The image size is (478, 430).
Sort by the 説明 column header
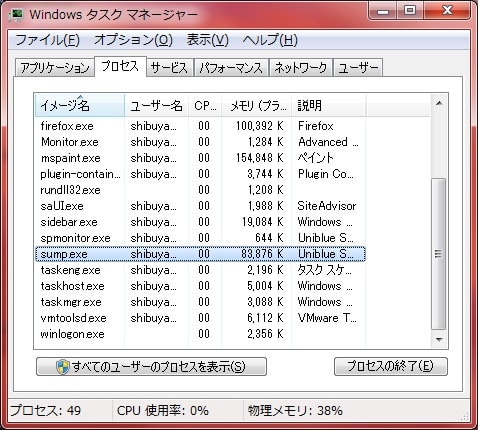(x=329, y=106)
